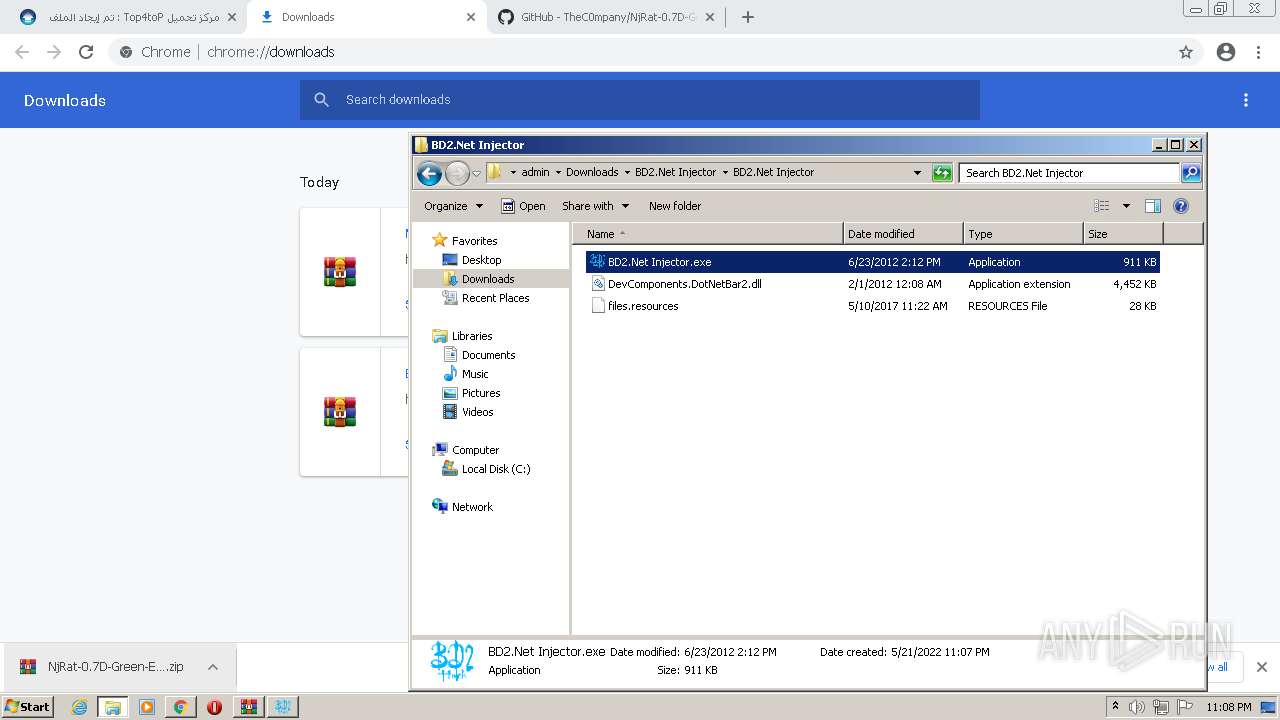Bookmark page with star icon
Viewport: 1280px width, 720px height.
(1186, 52)
